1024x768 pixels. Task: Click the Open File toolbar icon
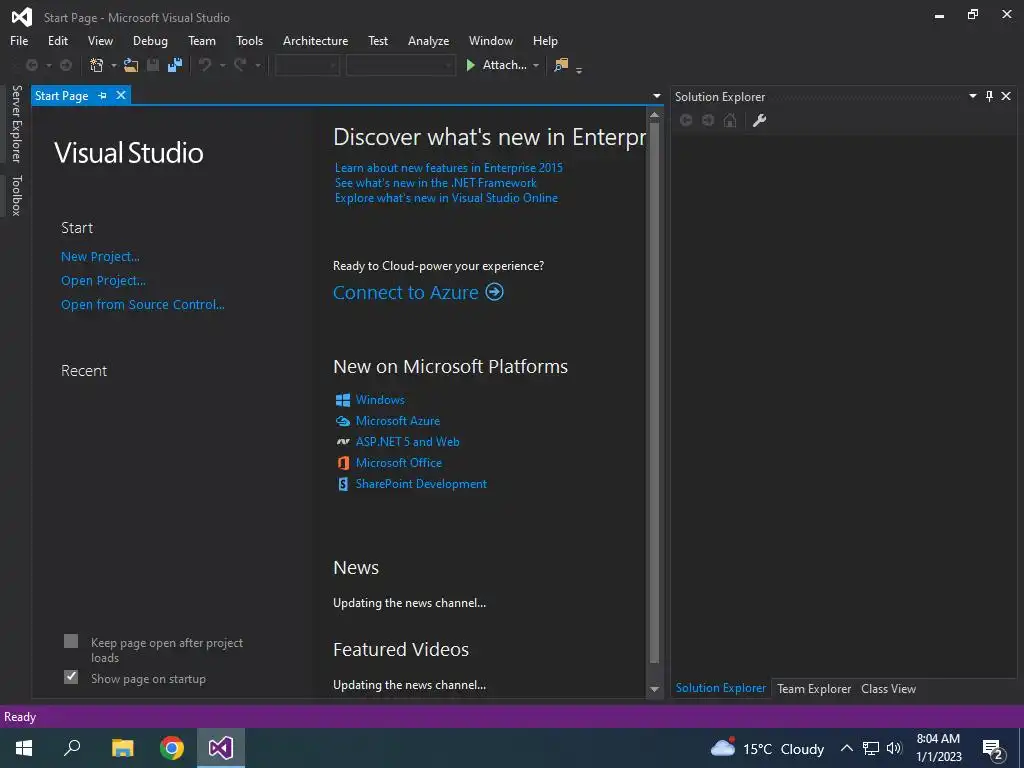131,65
